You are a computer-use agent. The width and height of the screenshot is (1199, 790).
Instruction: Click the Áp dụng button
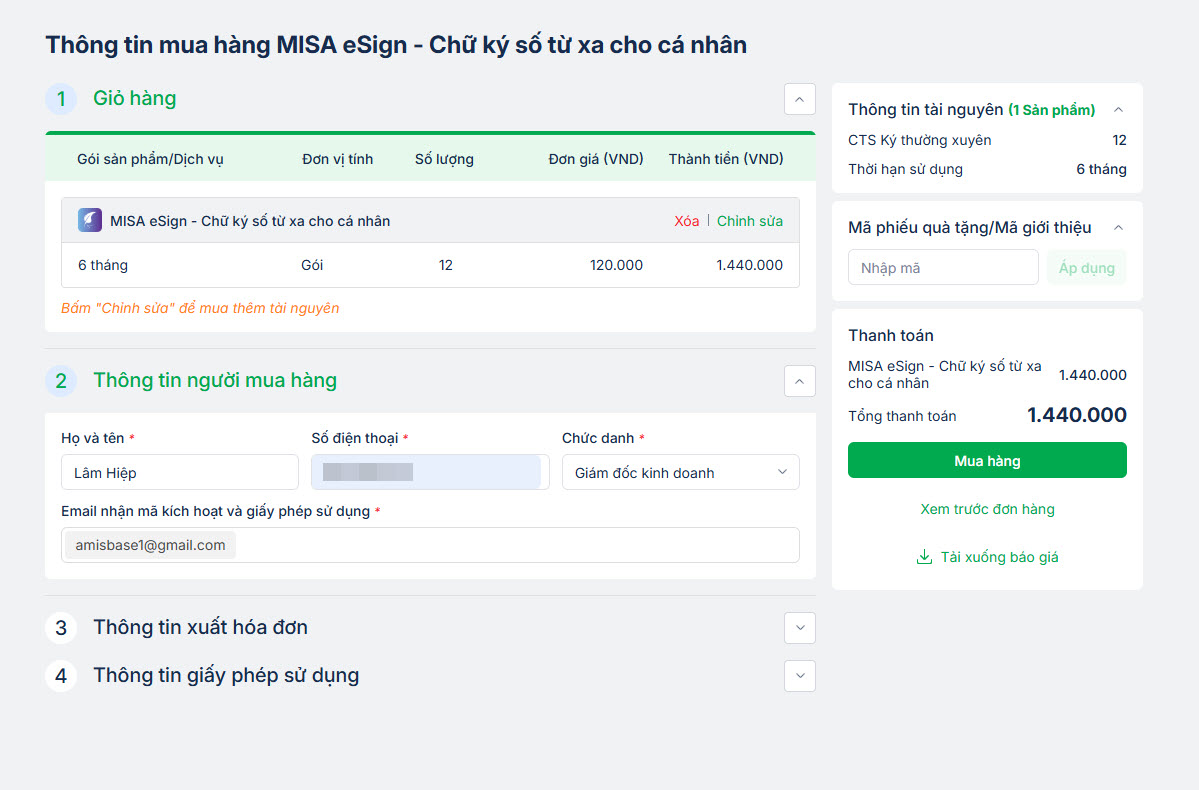tap(1086, 268)
